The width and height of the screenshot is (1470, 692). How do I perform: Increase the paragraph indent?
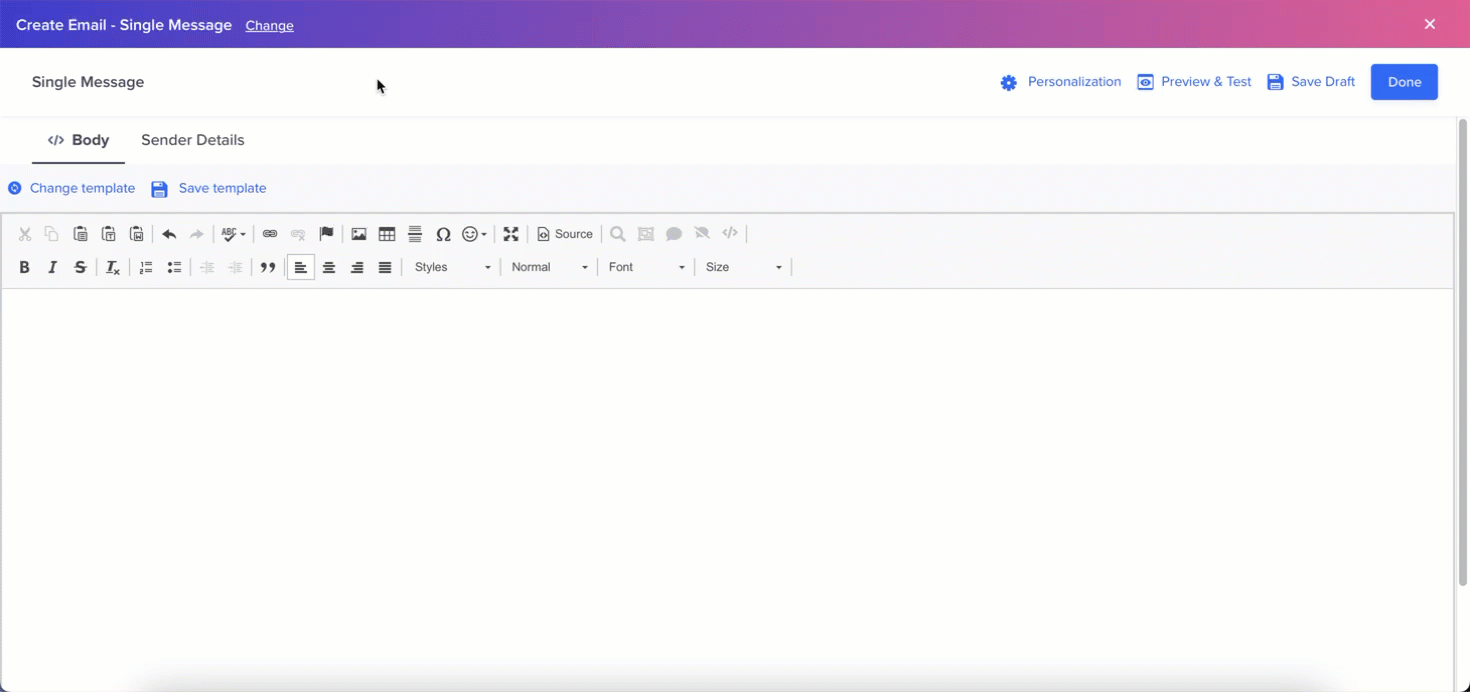[x=235, y=267]
